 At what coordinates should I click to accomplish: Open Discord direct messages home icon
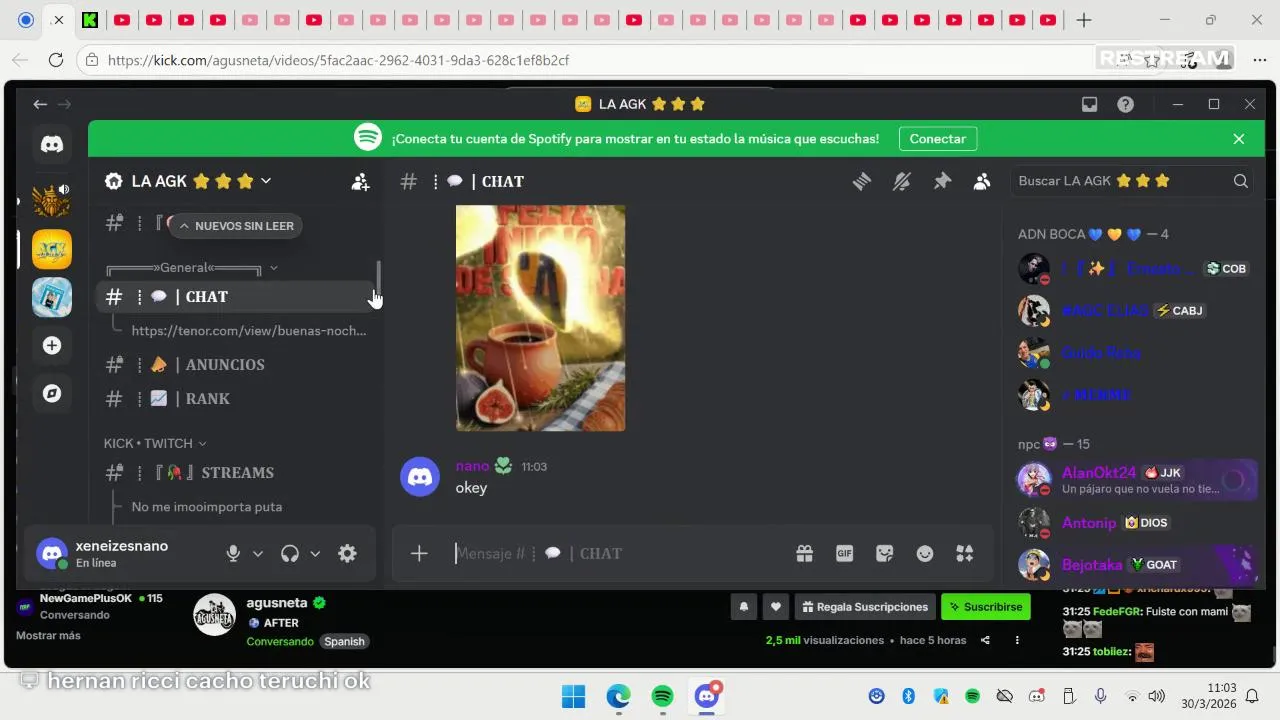[x=52, y=145]
